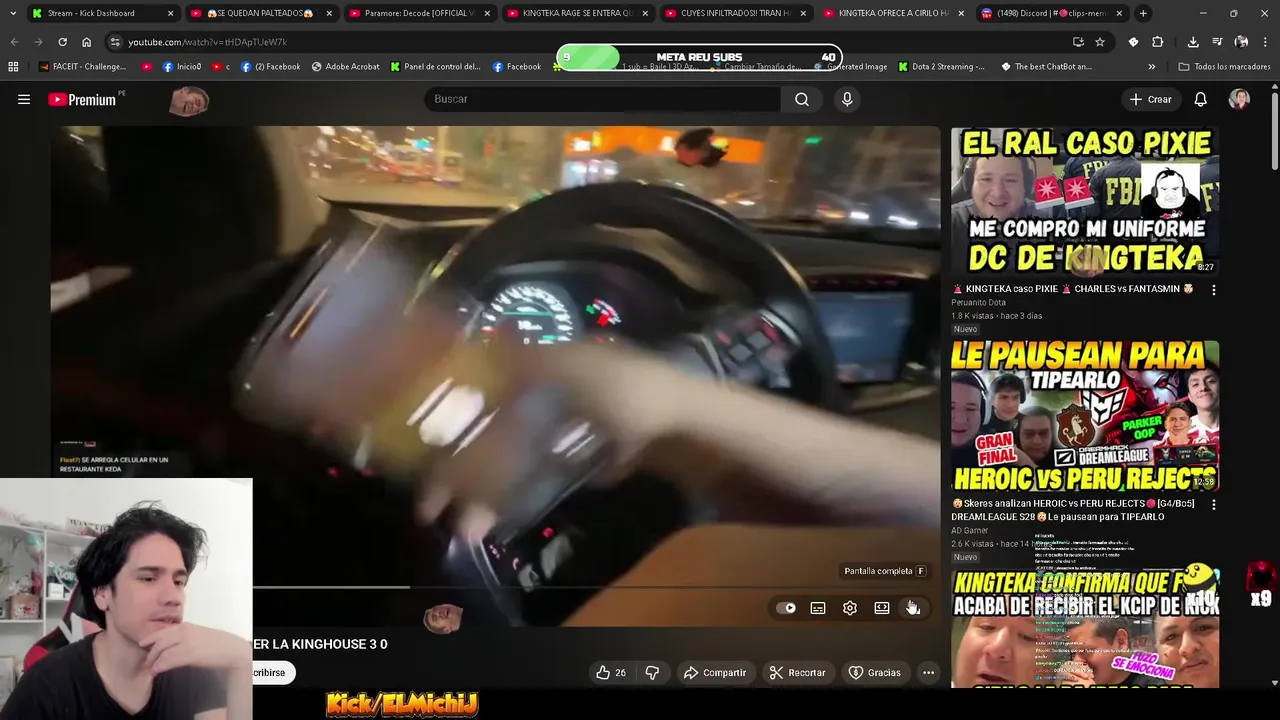Click the Gracias button

point(875,673)
